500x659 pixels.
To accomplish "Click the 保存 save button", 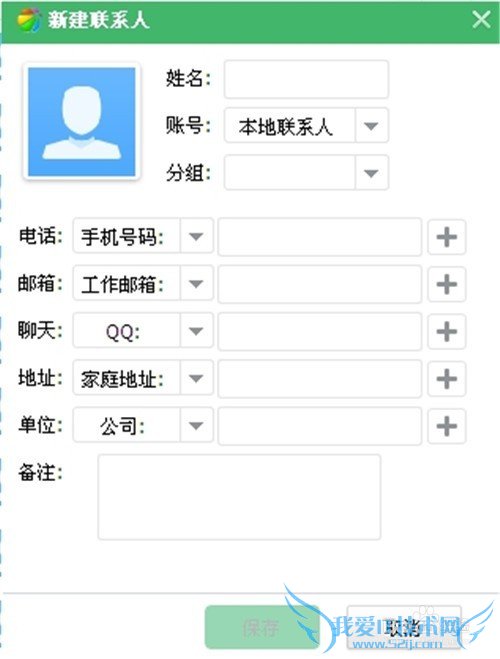I will 262,627.
